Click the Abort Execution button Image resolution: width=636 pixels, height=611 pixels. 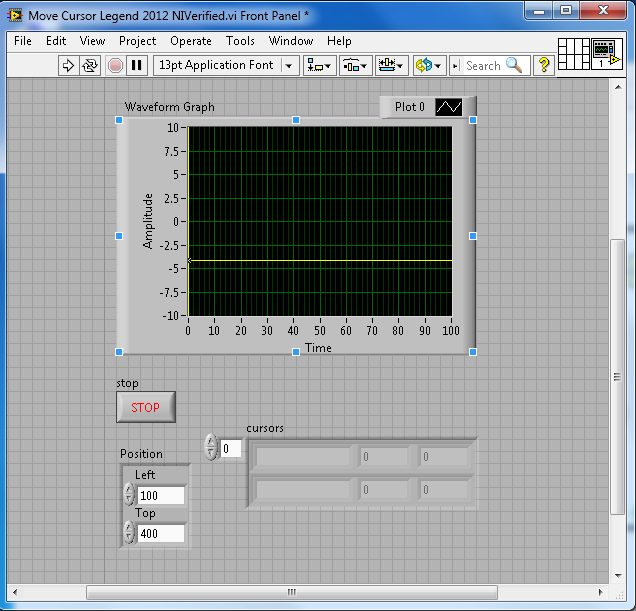pos(115,65)
